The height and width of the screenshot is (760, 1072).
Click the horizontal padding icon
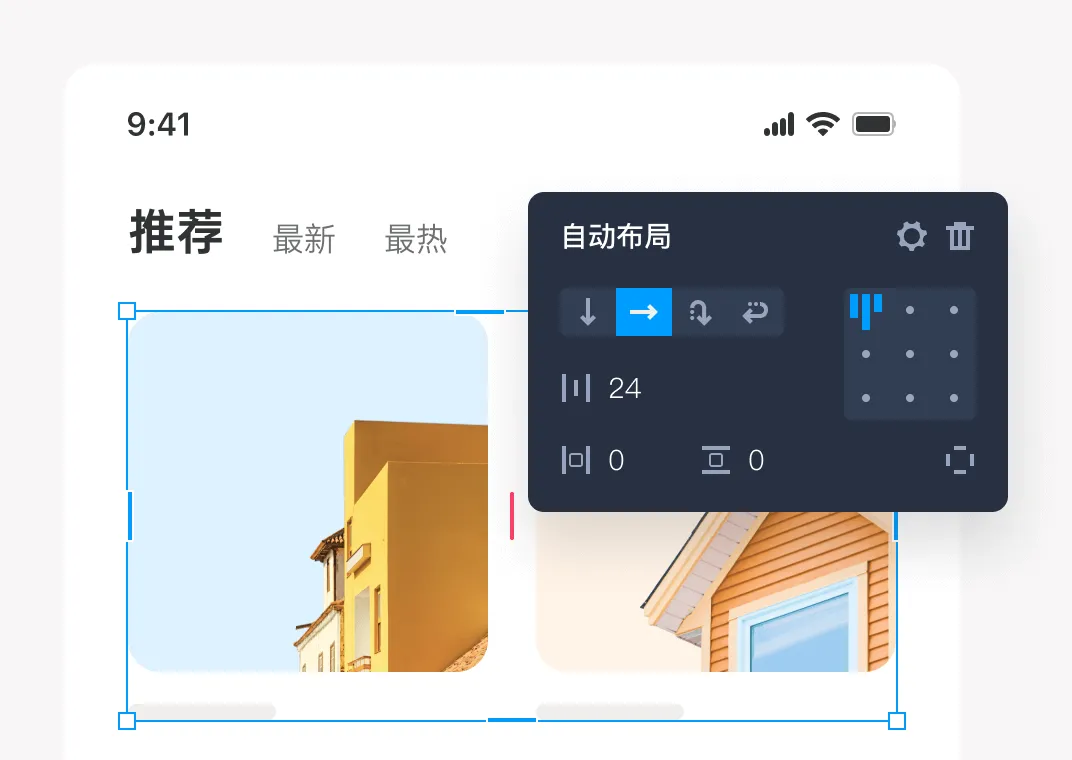pyautogui.click(x=576, y=460)
